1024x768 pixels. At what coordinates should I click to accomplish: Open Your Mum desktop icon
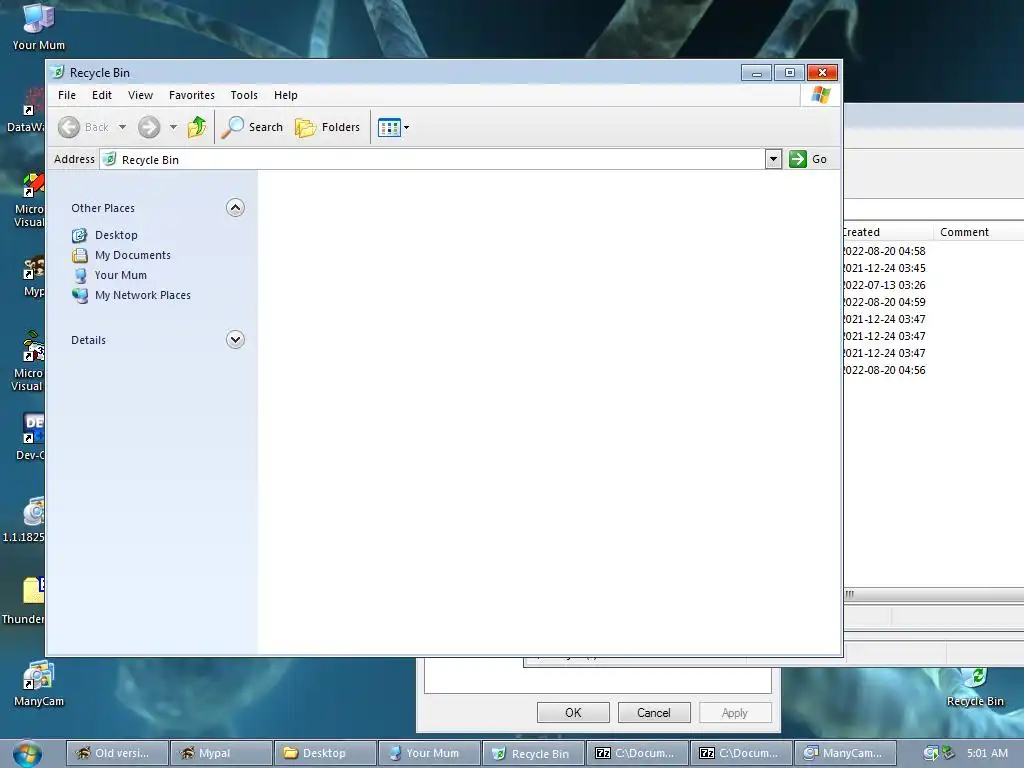(x=39, y=27)
